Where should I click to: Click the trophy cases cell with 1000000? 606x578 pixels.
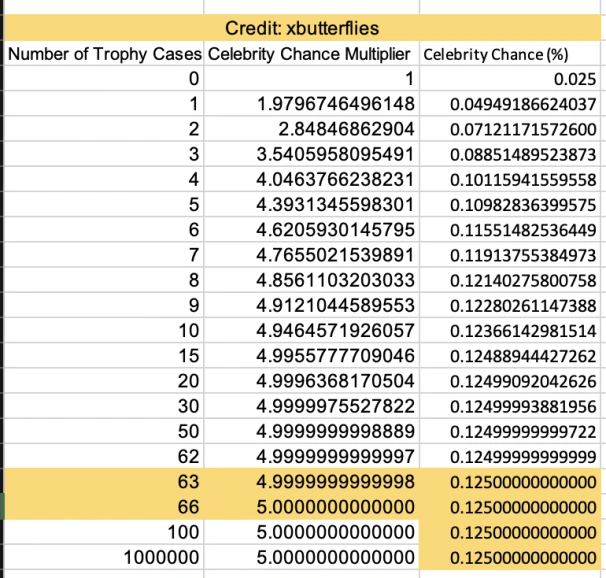104,557
